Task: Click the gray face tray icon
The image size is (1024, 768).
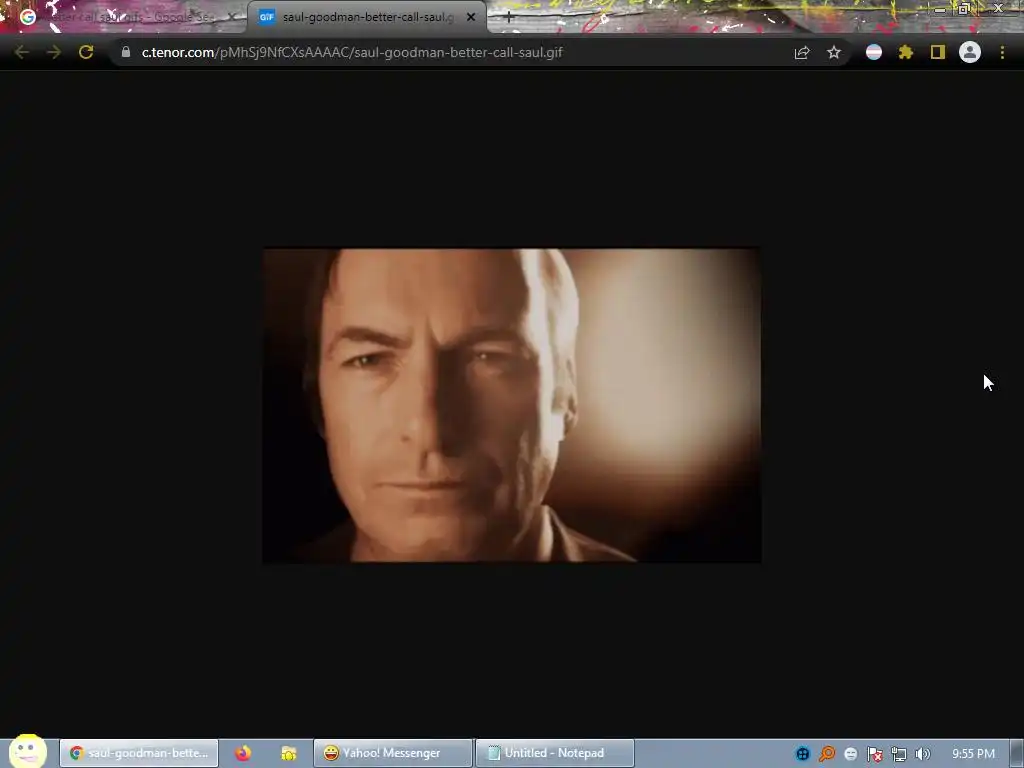Action: [x=850, y=754]
